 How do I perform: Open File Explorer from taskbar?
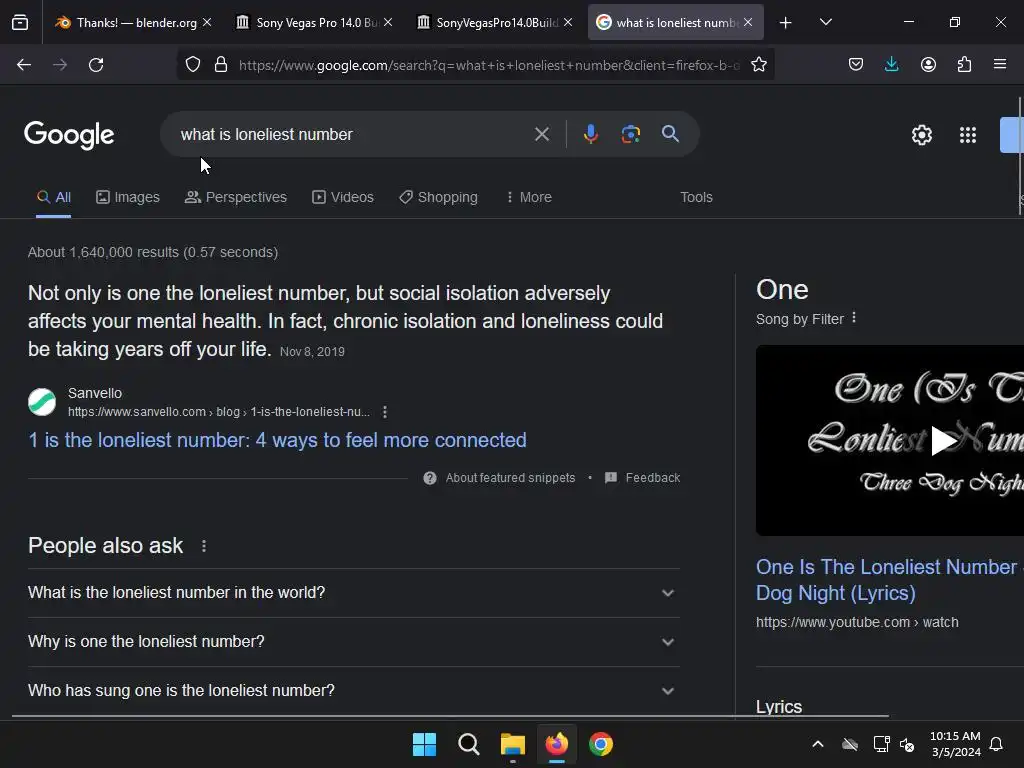coord(513,744)
